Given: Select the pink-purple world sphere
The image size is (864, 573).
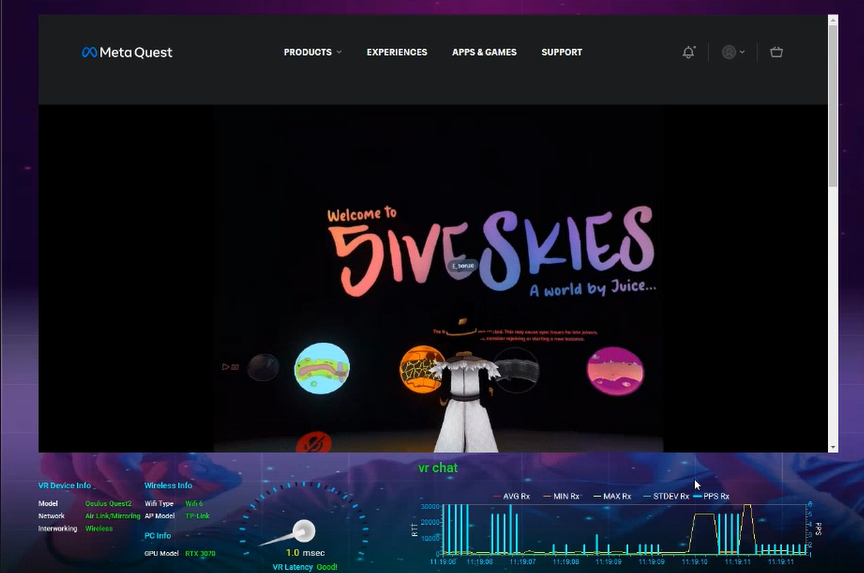Looking at the screenshot, I should (x=615, y=371).
